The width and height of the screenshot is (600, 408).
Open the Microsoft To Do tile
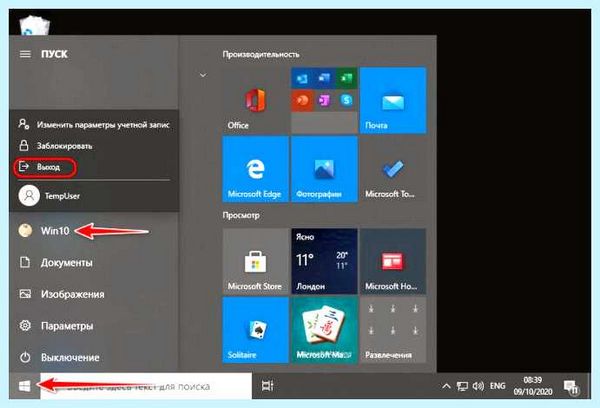393,169
